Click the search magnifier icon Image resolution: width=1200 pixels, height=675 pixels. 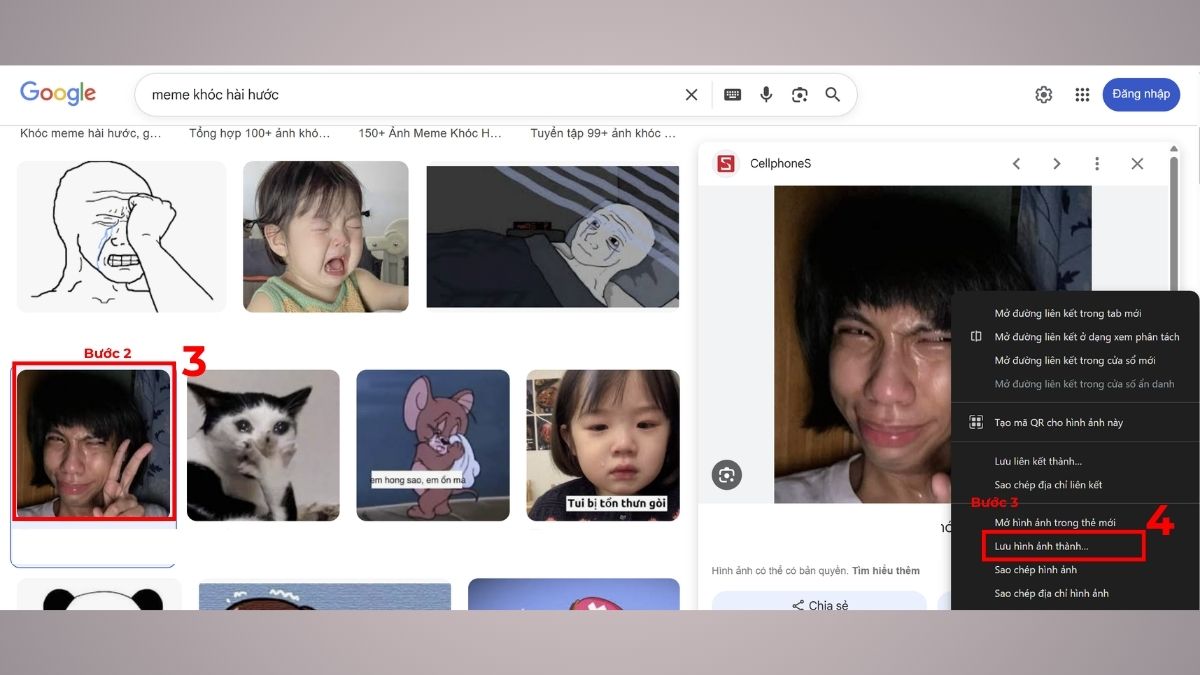pyautogui.click(x=833, y=94)
